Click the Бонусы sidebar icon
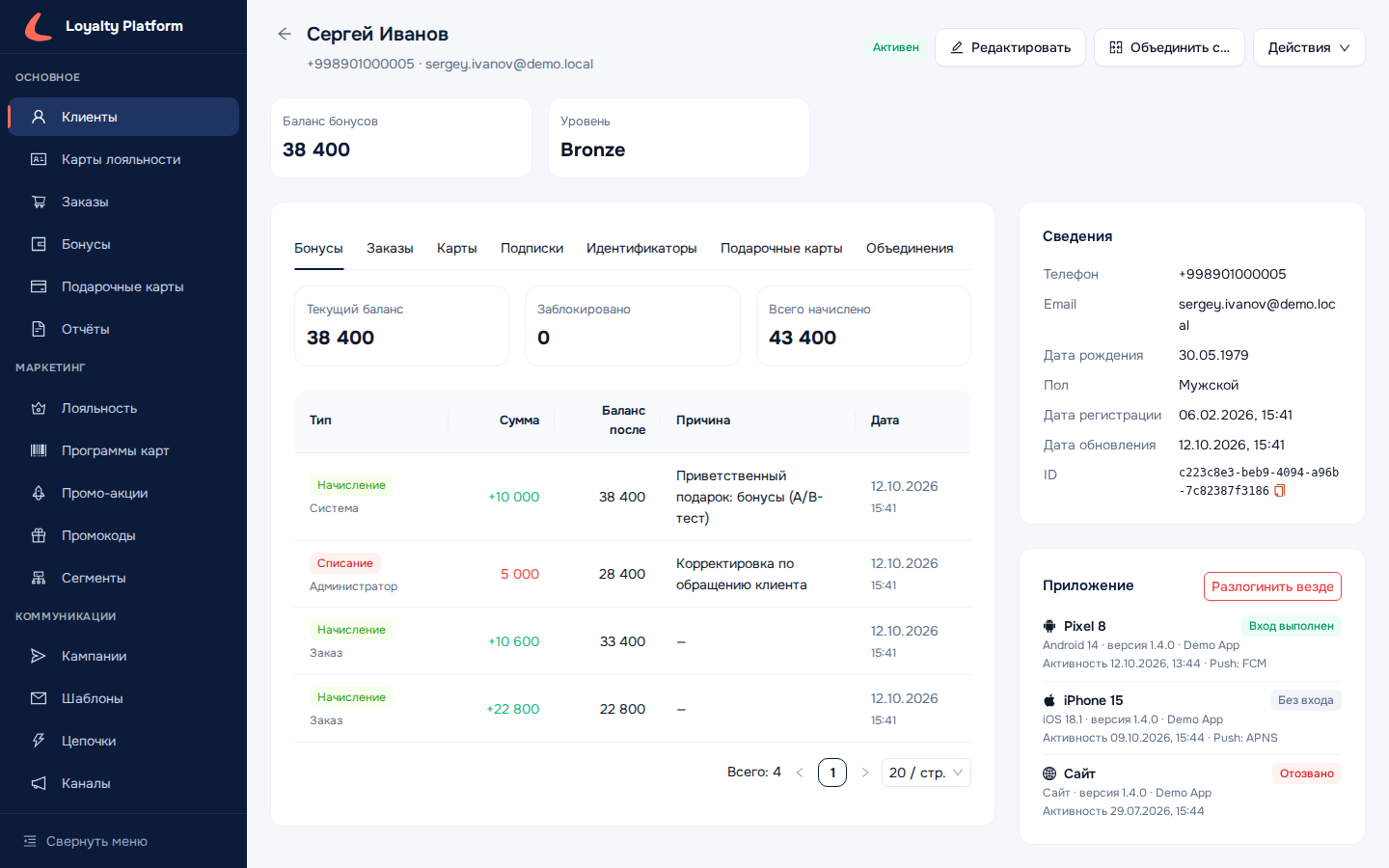 coord(39,244)
